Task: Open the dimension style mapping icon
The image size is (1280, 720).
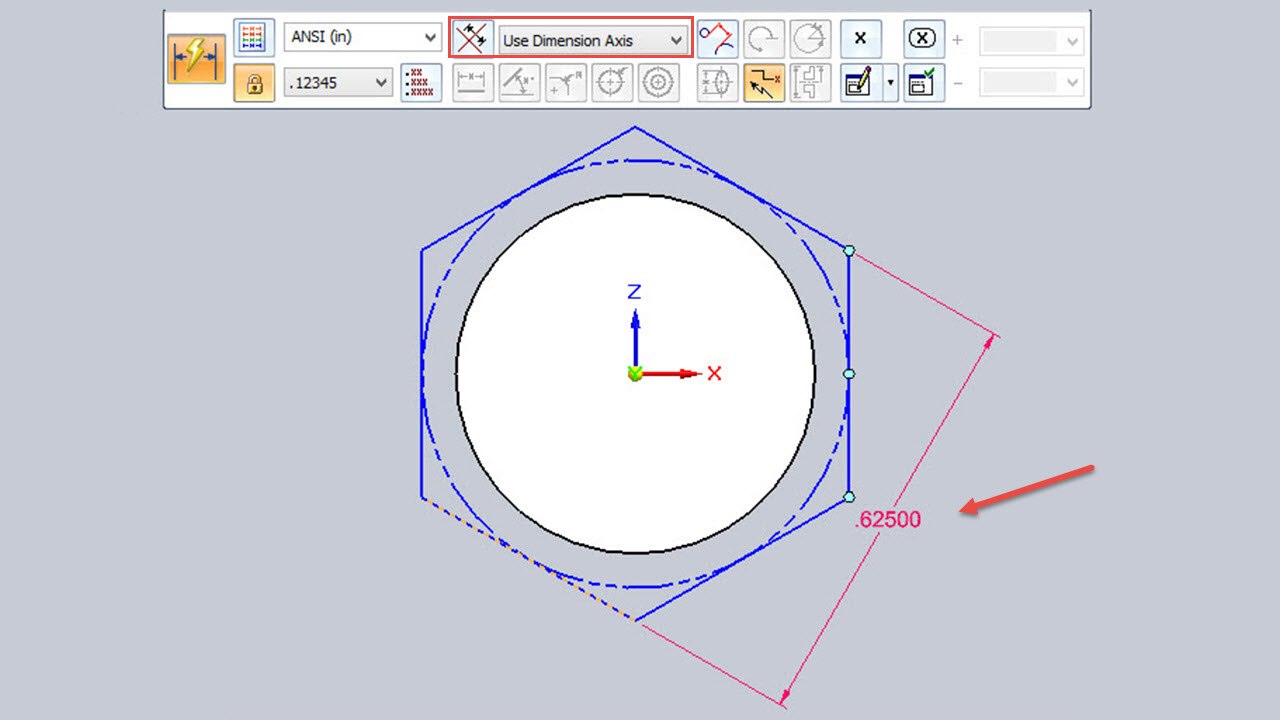Action: click(x=253, y=38)
